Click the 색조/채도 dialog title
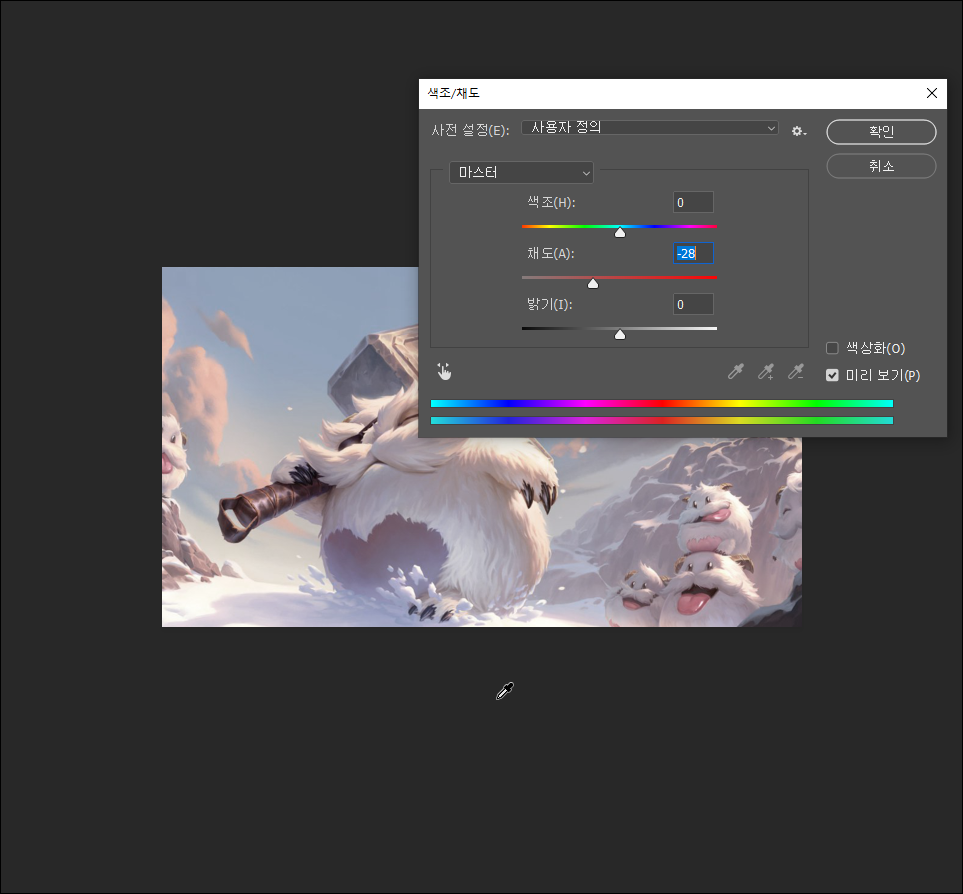Viewport: 963px width, 894px height. click(x=453, y=93)
